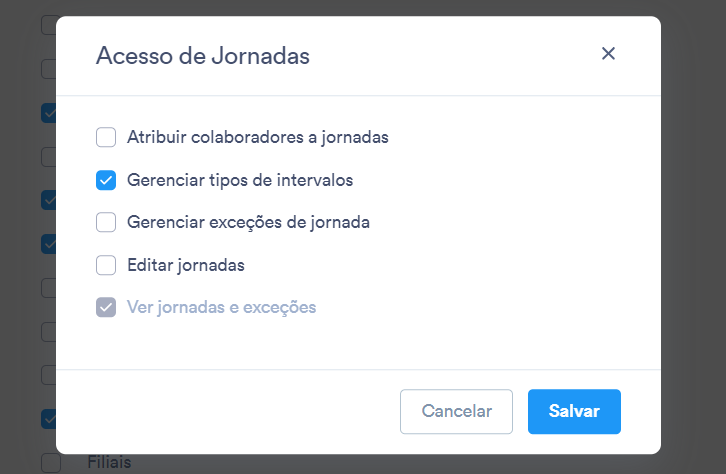This screenshot has height=474, width=726.
Task: Cancel the changes with the Cancelar button
Action: click(x=457, y=412)
